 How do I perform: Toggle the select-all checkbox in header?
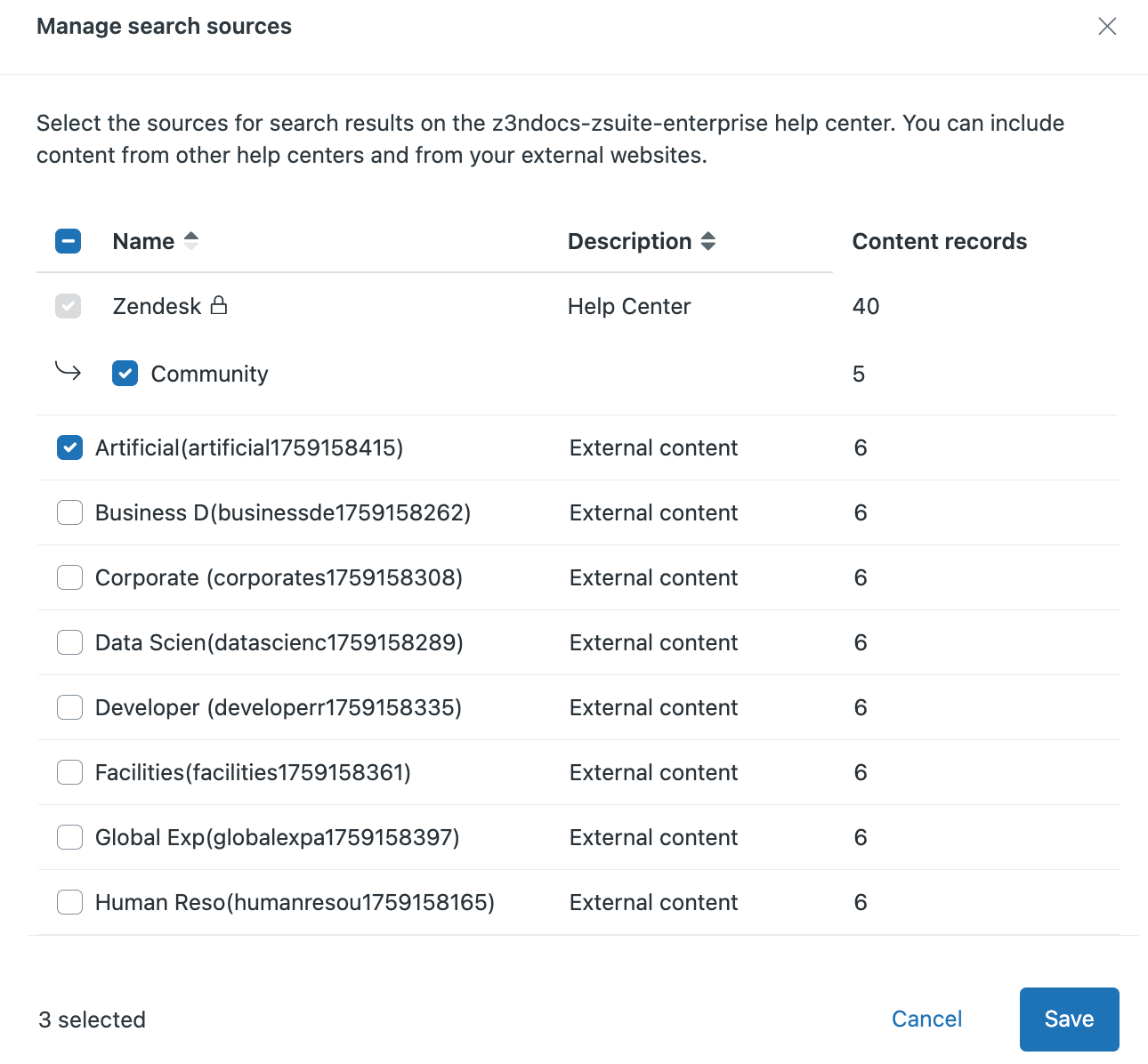pos(69,241)
